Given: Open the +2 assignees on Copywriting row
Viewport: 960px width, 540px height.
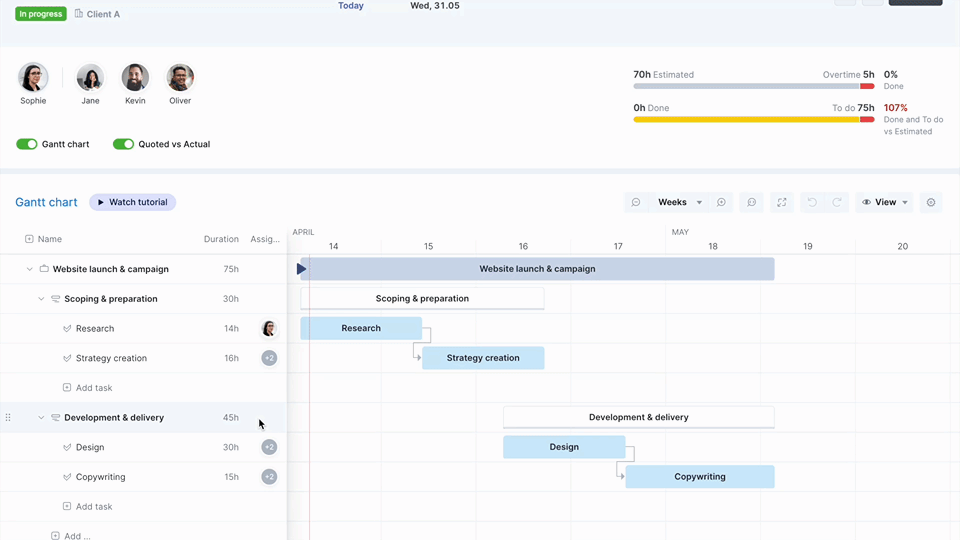Looking at the screenshot, I should [x=269, y=477].
